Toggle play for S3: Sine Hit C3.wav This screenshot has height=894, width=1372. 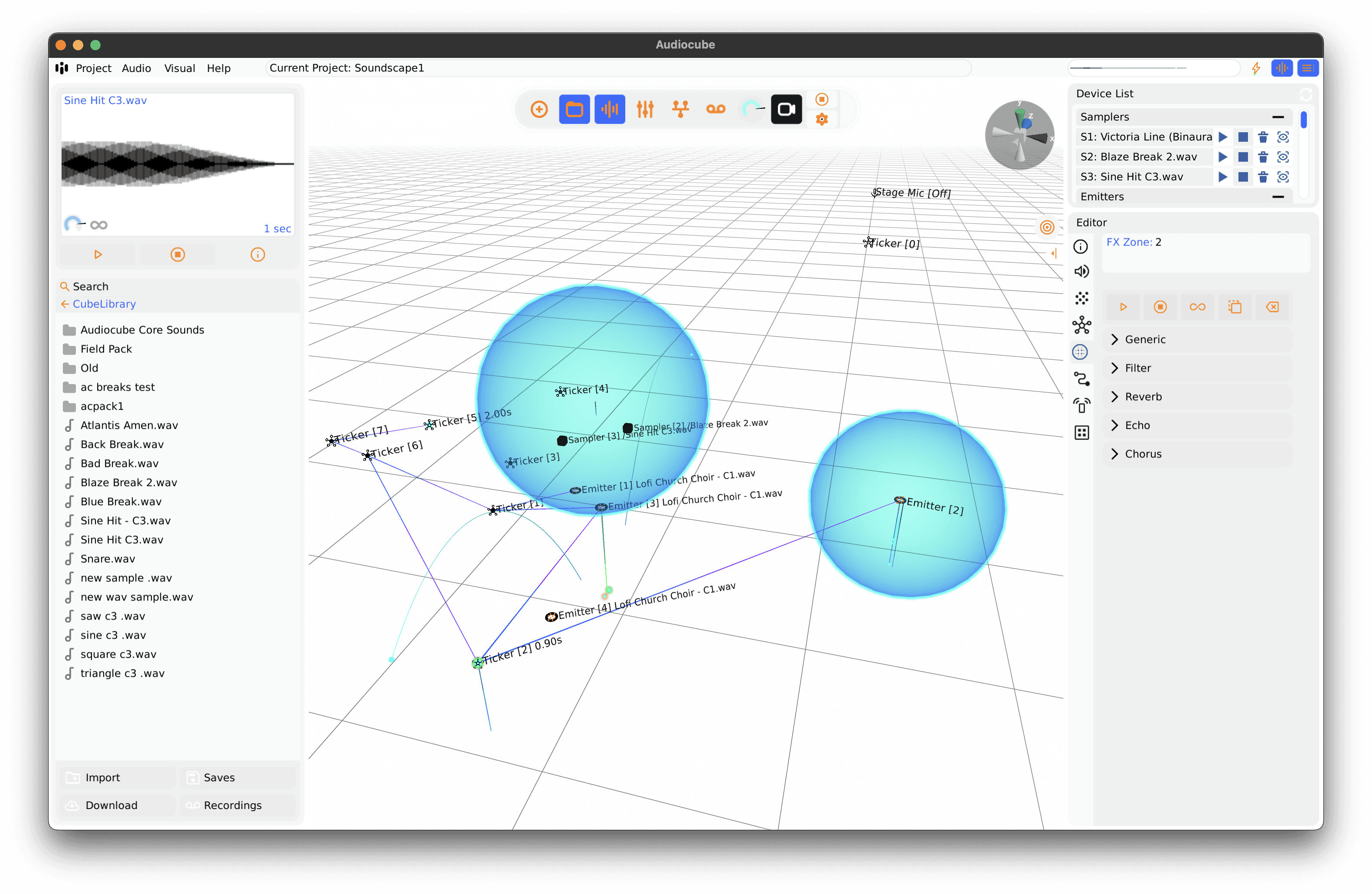[1222, 177]
